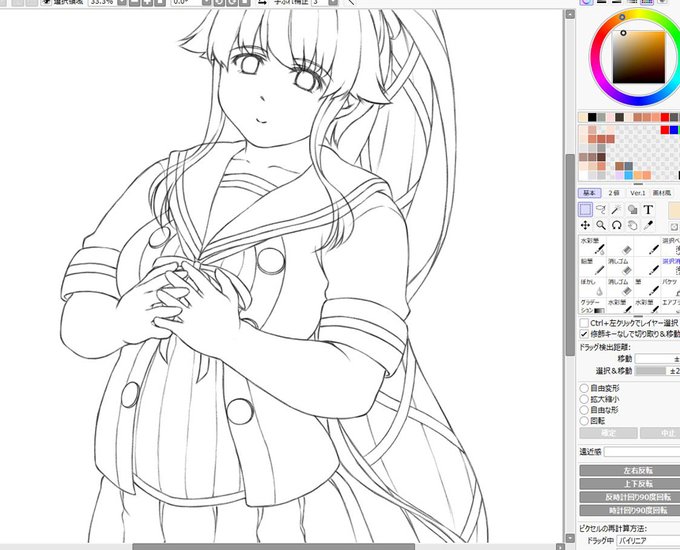Image resolution: width=680 pixels, height=550 pixels.
Task: Select the 回転 radio option
Action: pyautogui.click(x=584, y=421)
